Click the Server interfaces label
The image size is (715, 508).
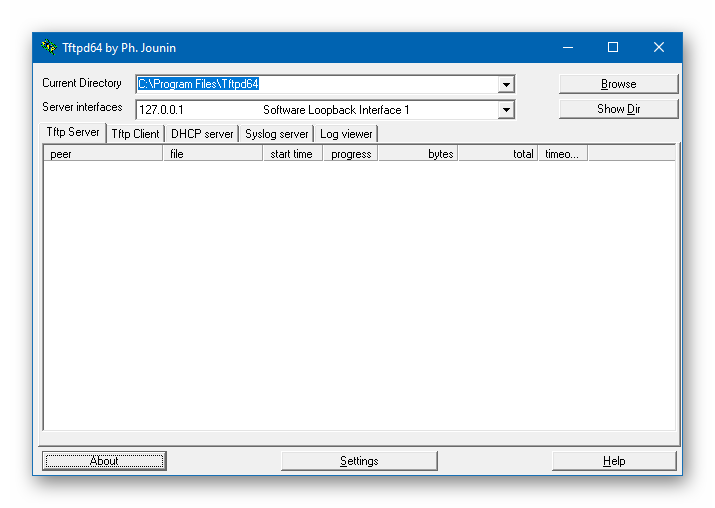tap(82, 107)
